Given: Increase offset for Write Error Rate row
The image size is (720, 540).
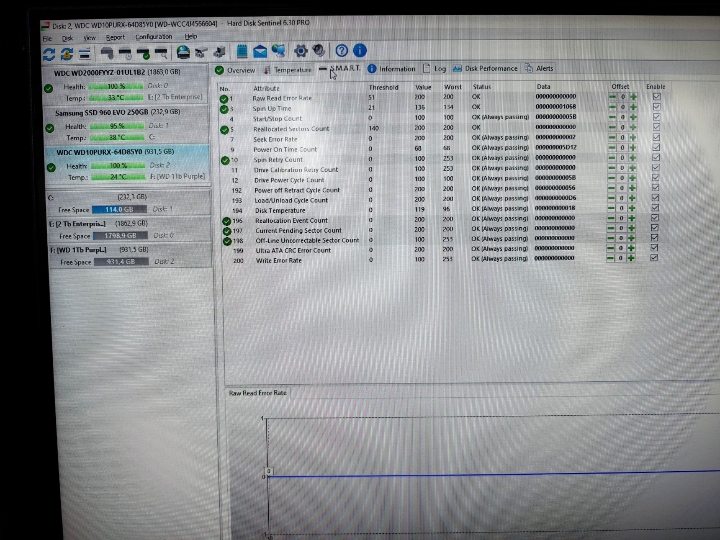Looking at the screenshot, I should point(631,258).
